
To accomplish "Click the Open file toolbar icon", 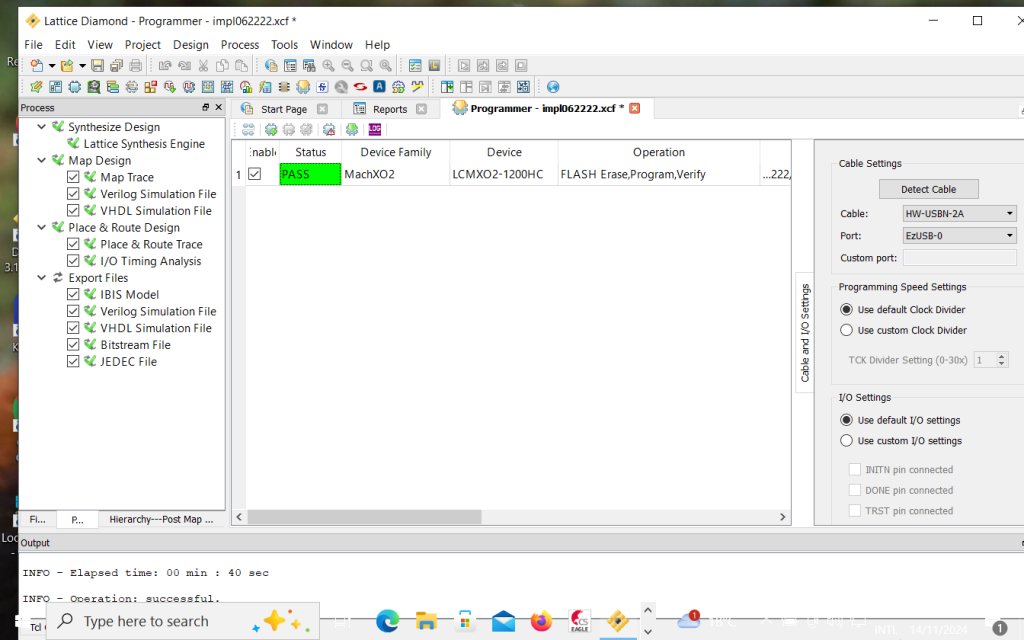I will point(67,65).
